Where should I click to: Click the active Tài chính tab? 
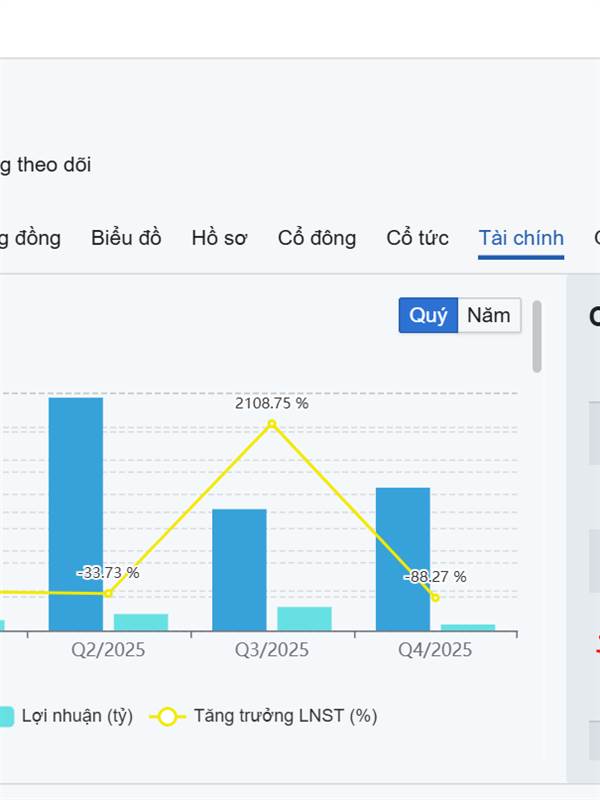(x=520, y=238)
